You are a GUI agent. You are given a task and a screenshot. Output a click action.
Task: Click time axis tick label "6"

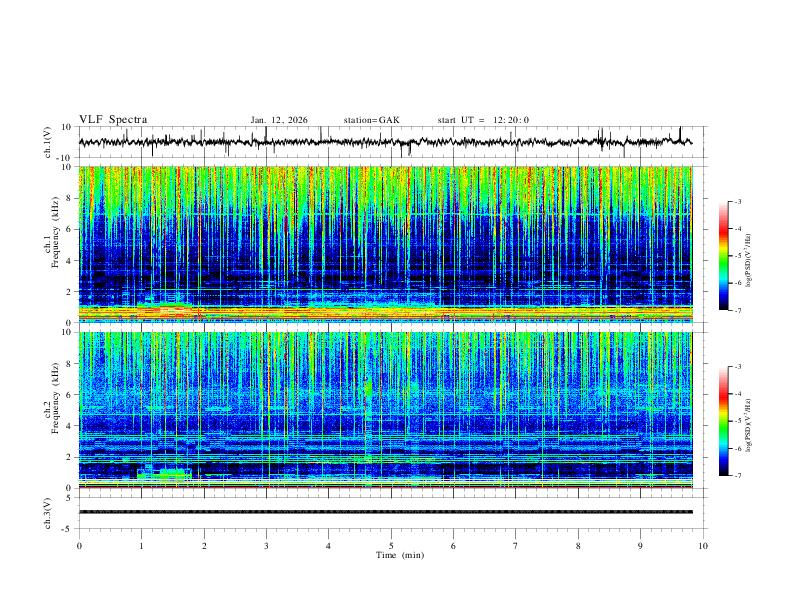pyautogui.click(x=454, y=546)
